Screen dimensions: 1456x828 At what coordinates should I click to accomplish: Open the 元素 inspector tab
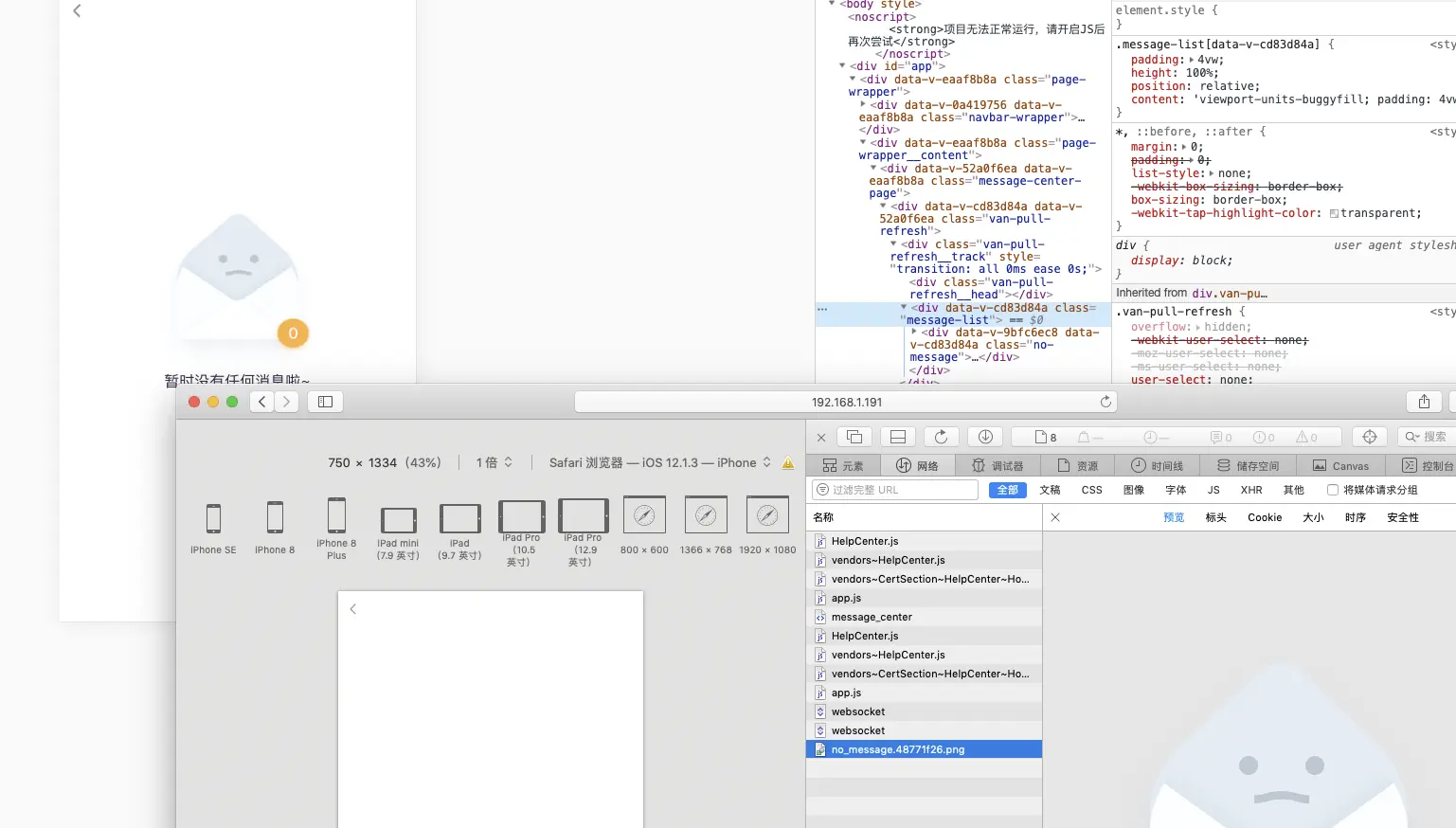[x=843, y=465]
